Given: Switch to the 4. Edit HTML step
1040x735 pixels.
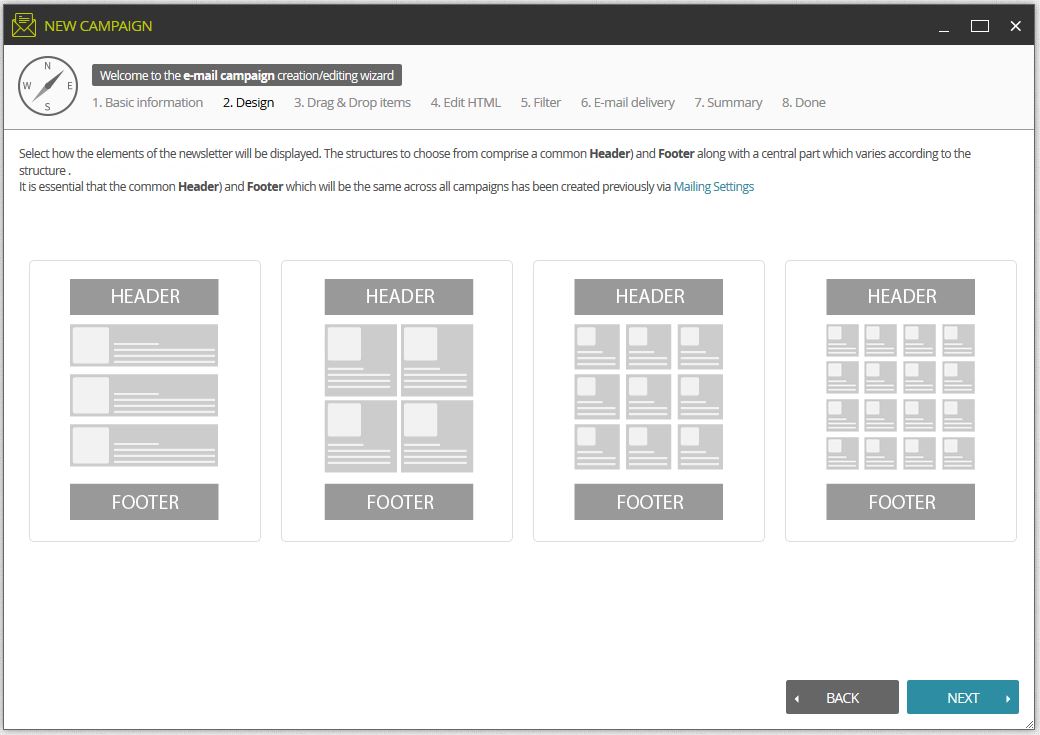Looking at the screenshot, I should tap(466, 103).
